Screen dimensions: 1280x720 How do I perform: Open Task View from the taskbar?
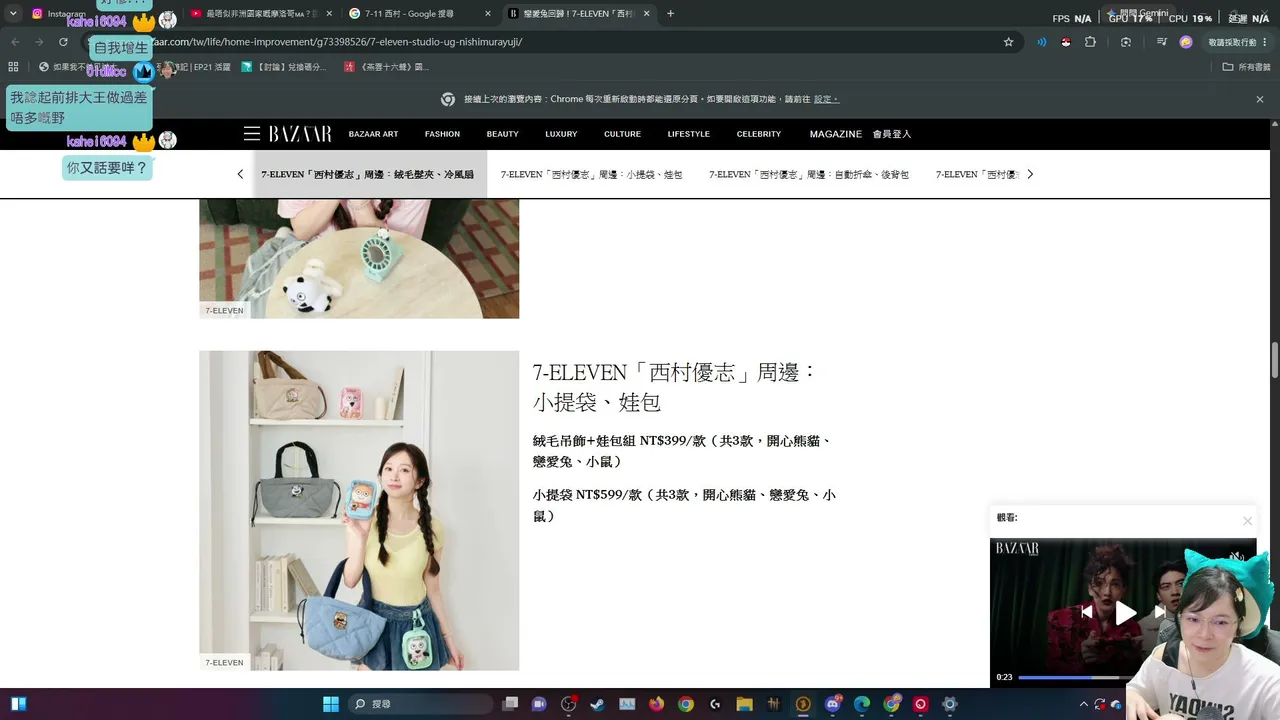510,704
